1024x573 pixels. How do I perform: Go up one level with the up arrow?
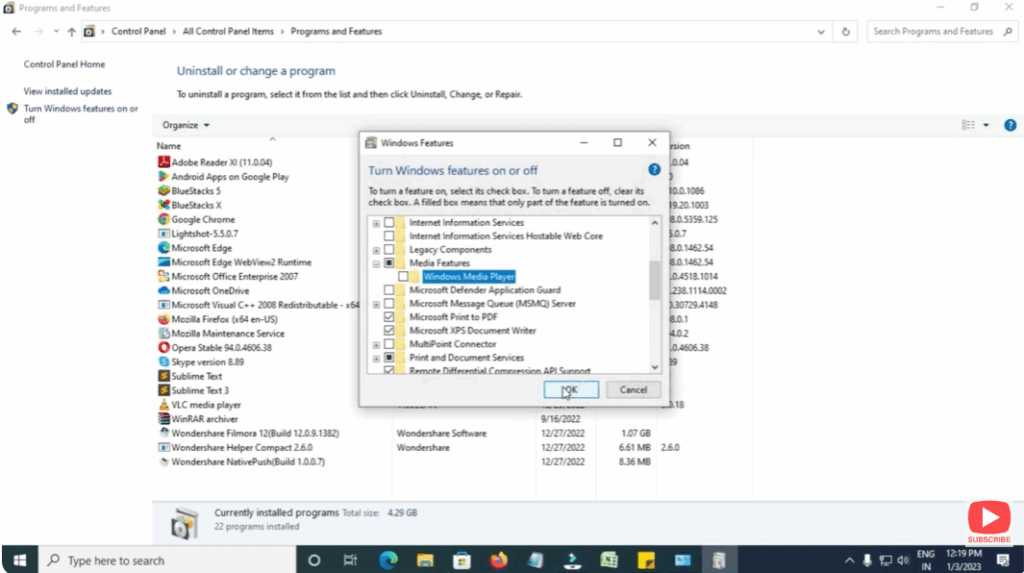point(71,31)
